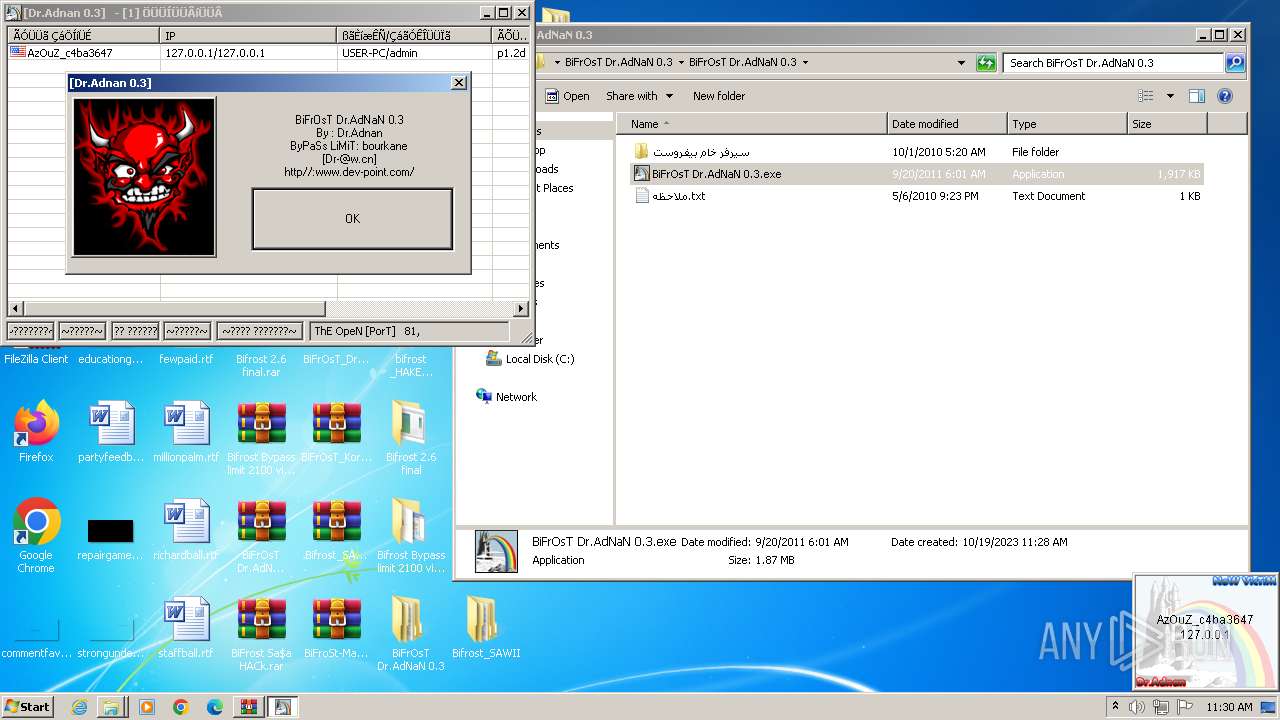Click the horizontal scrollbar in Bifrost list
The image size is (1280, 720).
174,309
